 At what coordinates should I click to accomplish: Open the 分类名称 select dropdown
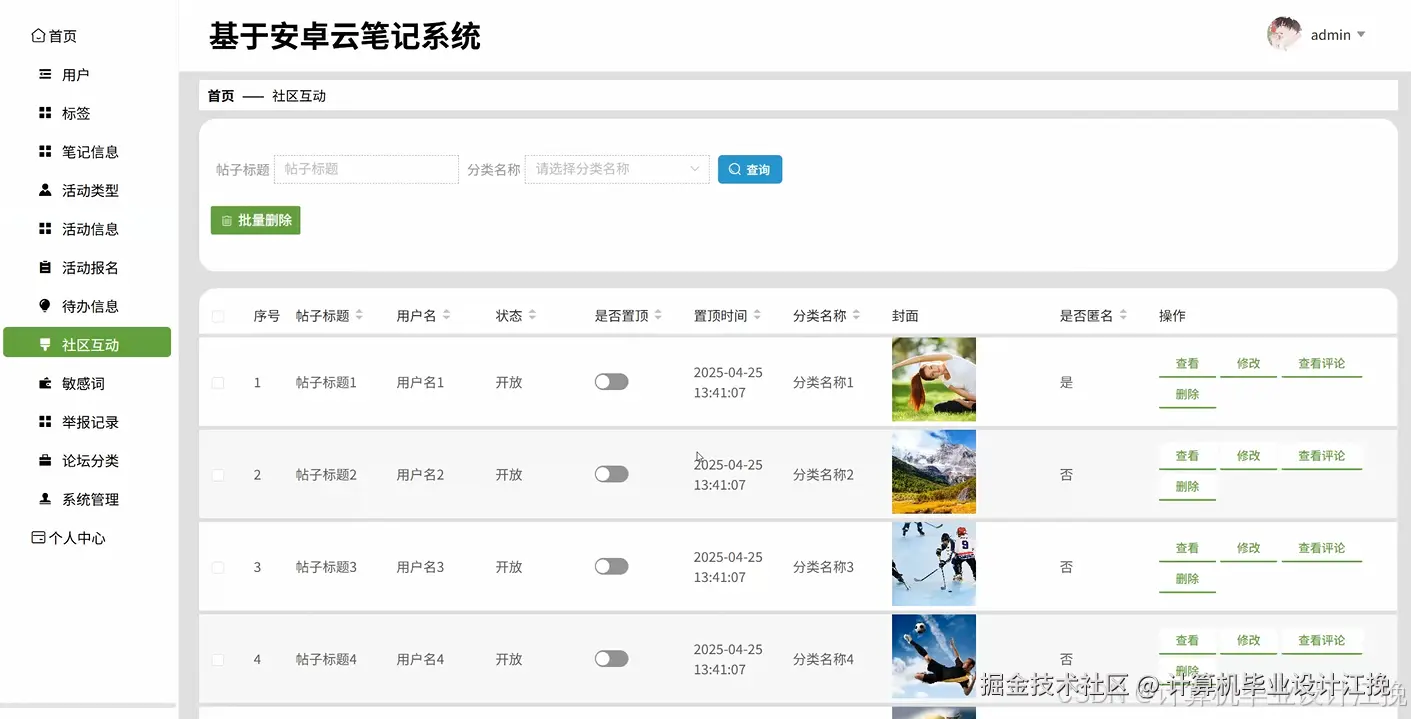coord(617,169)
